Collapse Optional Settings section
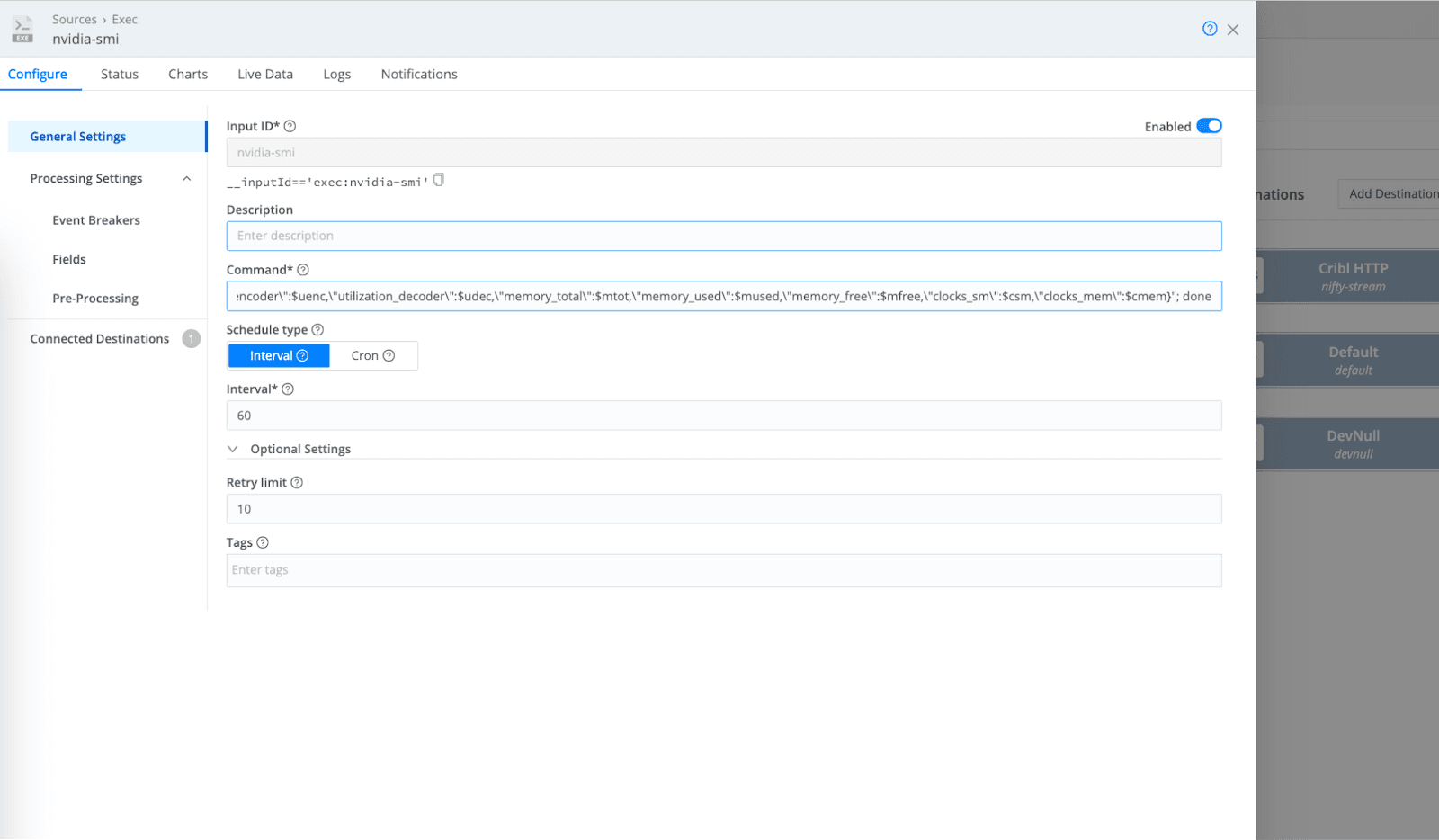Viewport: 1439px width, 840px height. (233, 450)
